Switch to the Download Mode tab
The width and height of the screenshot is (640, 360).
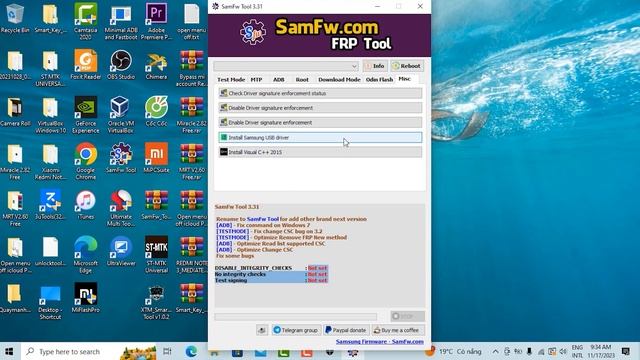339,79
